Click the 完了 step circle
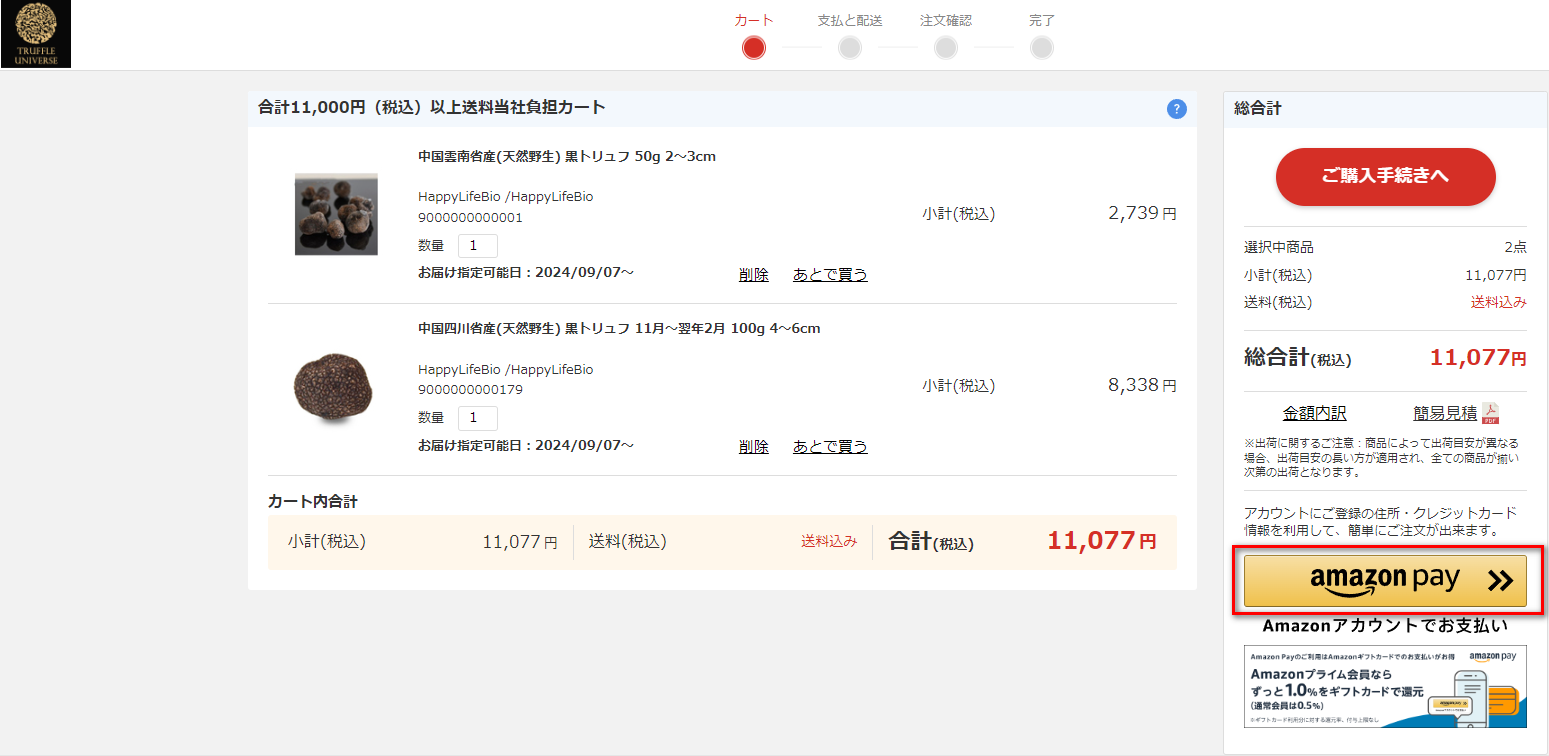1549x756 pixels. tap(1042, 47)
